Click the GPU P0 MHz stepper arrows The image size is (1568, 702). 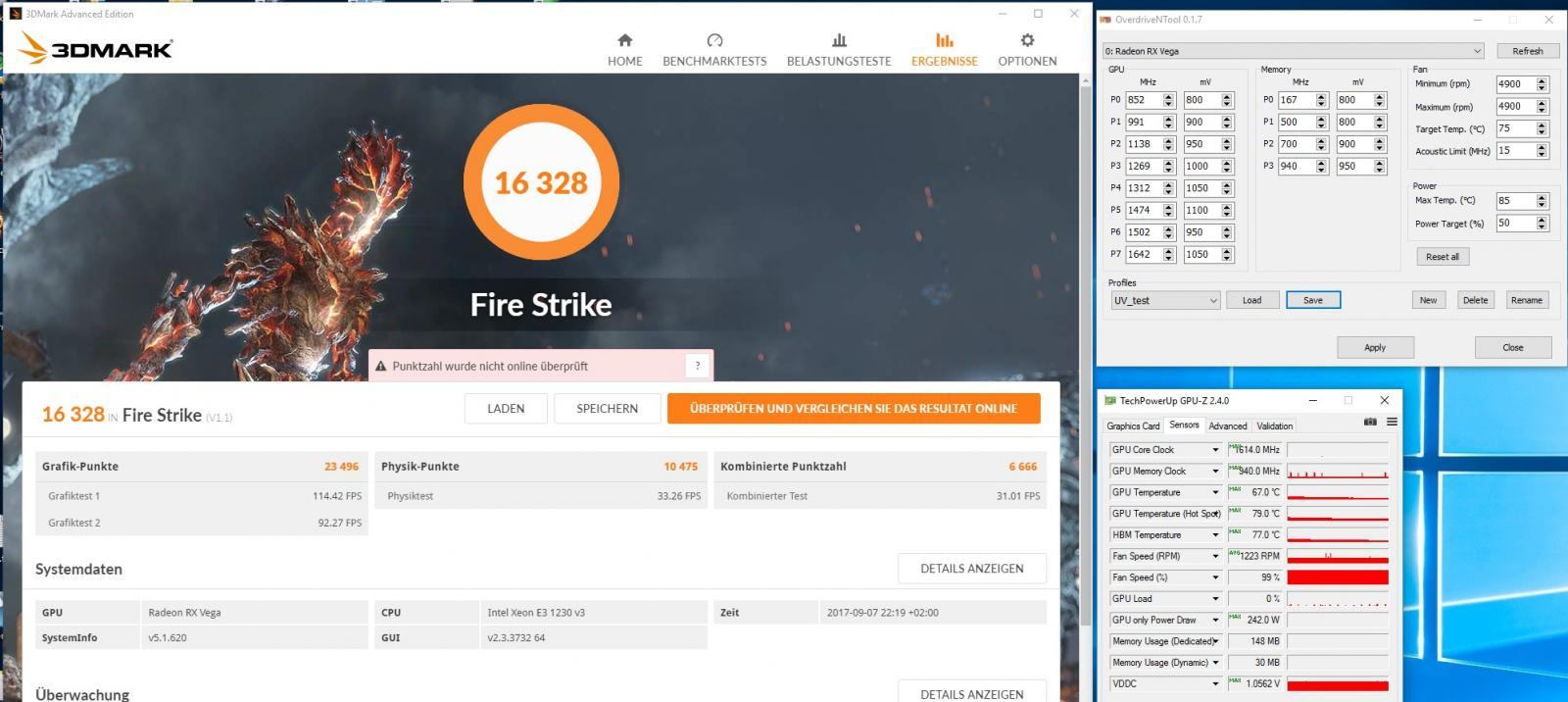tap(1169, 100)
